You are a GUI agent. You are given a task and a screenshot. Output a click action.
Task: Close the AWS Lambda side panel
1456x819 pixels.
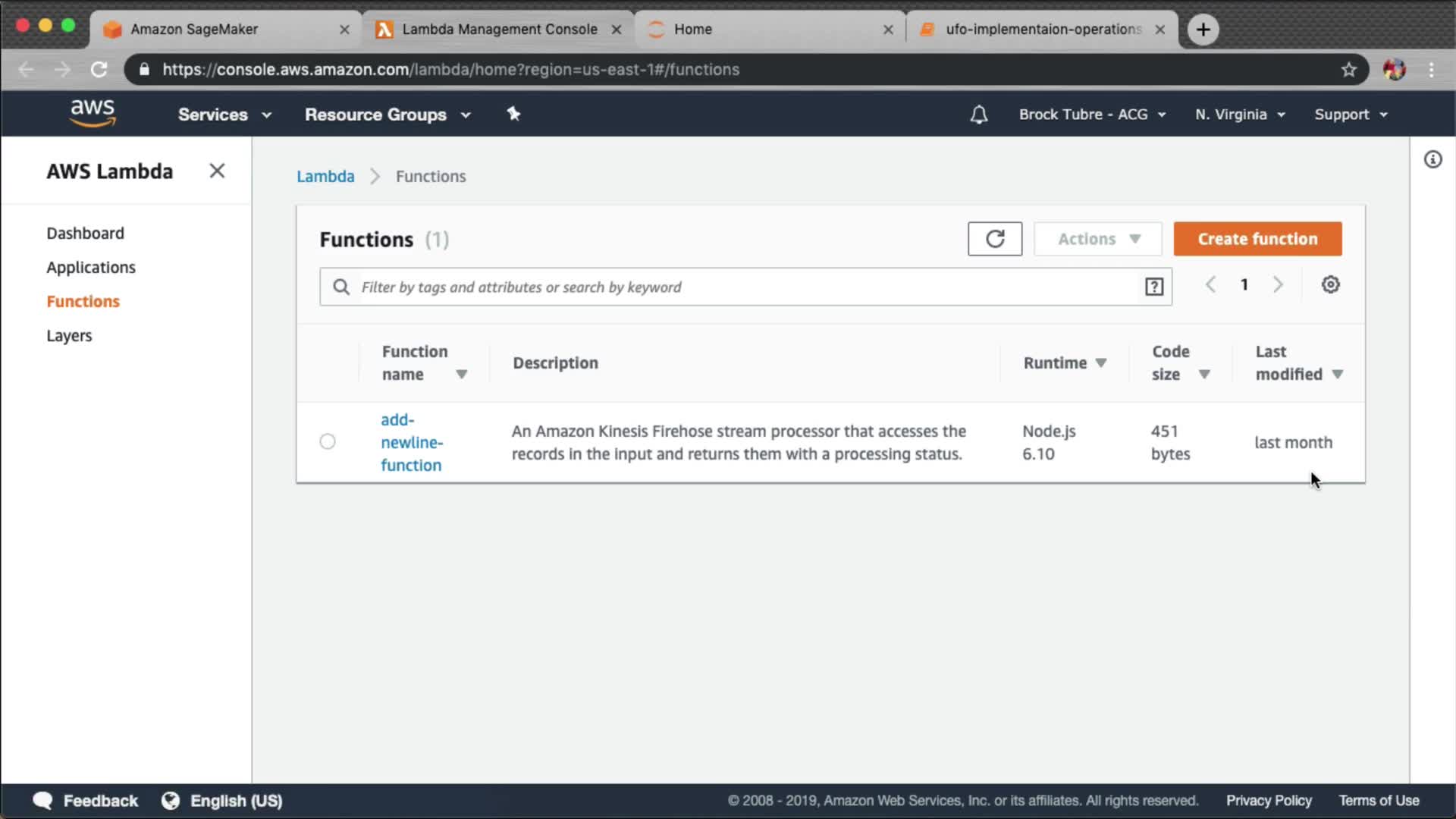(217, 171)
